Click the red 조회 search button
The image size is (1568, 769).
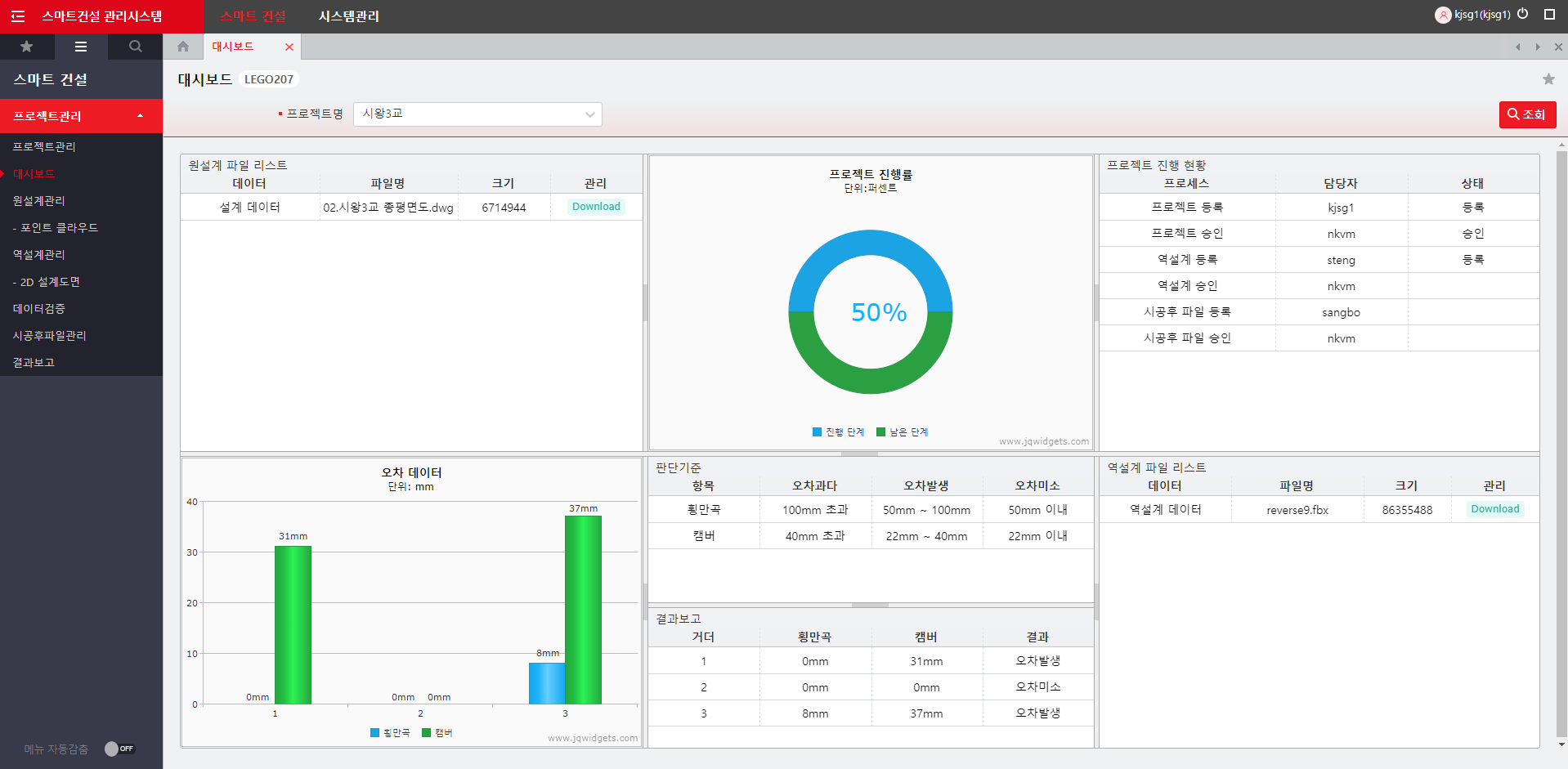click(x=1526, y=114)
